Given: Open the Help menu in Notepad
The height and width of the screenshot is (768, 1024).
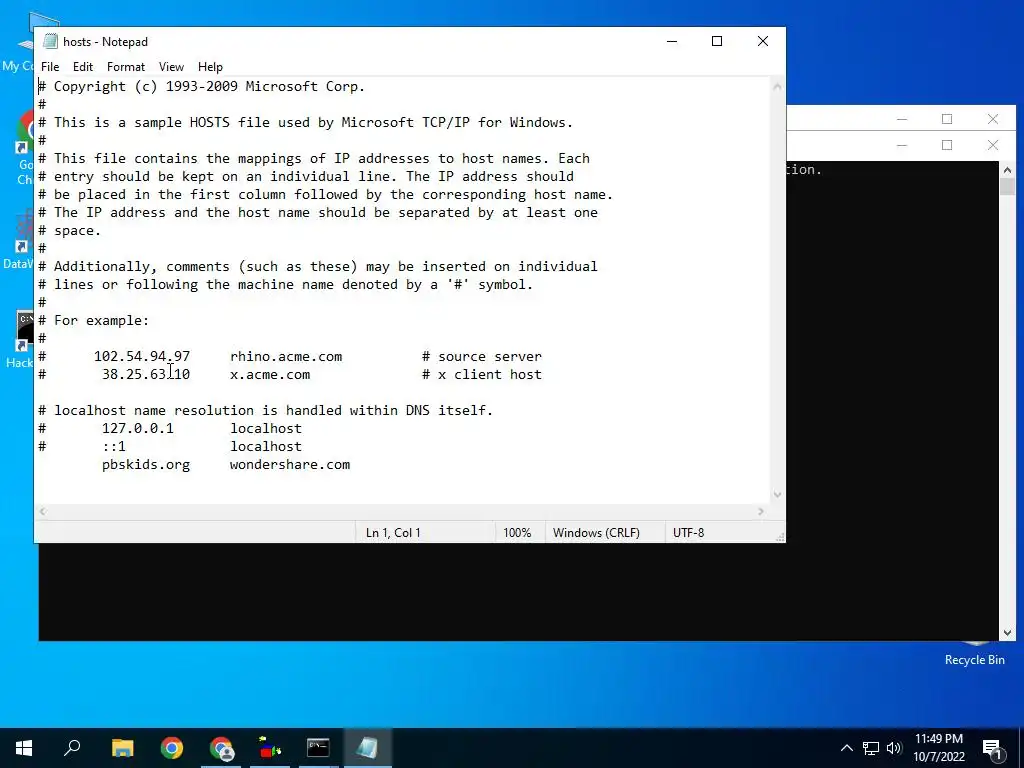Looking at the screenshot, I should (x=210, y=67).
